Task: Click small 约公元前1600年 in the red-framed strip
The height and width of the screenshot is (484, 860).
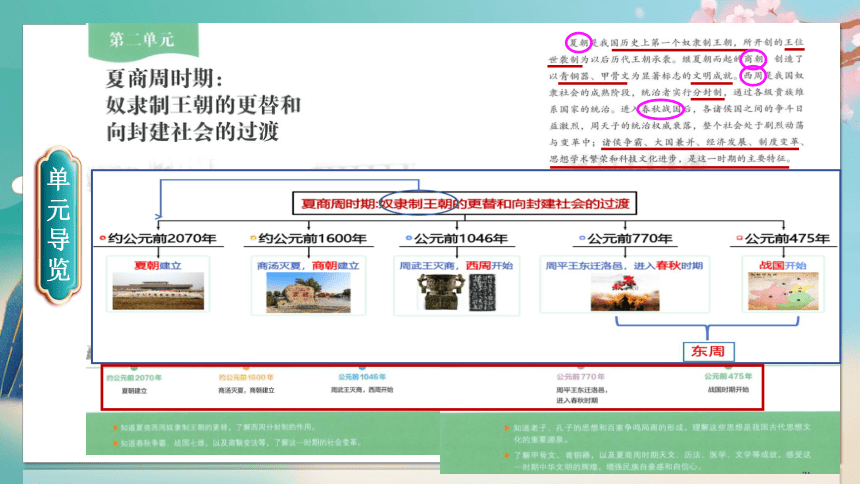Action: [246, 377]
